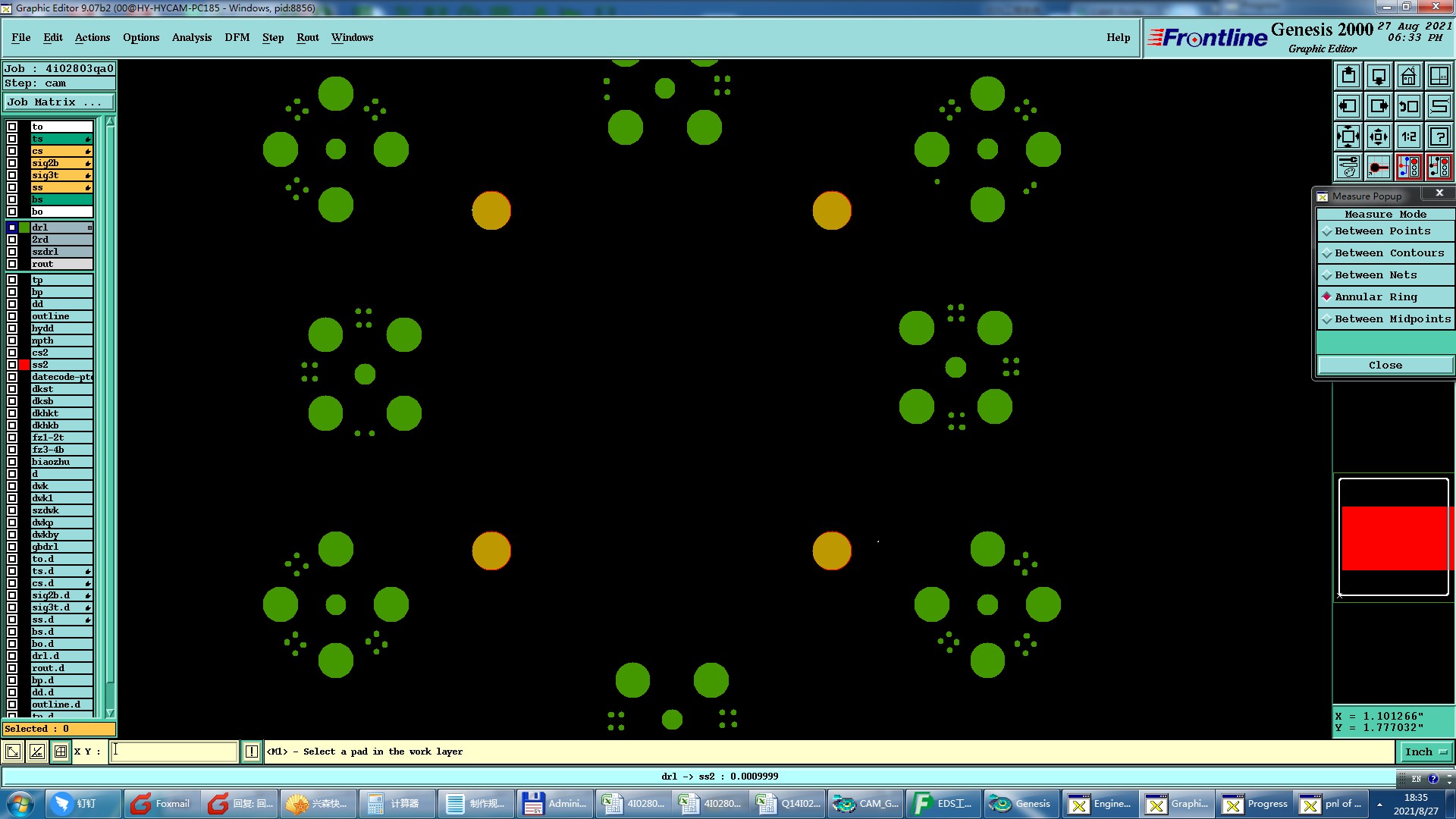Open the Inch units dropdown
Screen dimensions: 1456x819
click(1426, 752)
